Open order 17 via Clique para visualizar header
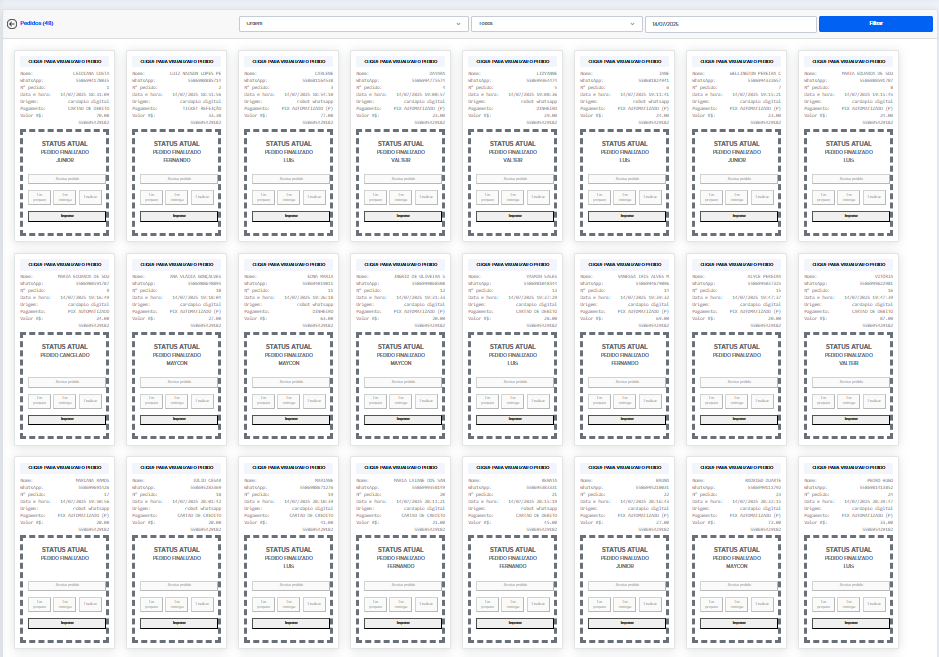Image resolution: width=939 pixels, height=657 pixels. (x=65, y=467)
